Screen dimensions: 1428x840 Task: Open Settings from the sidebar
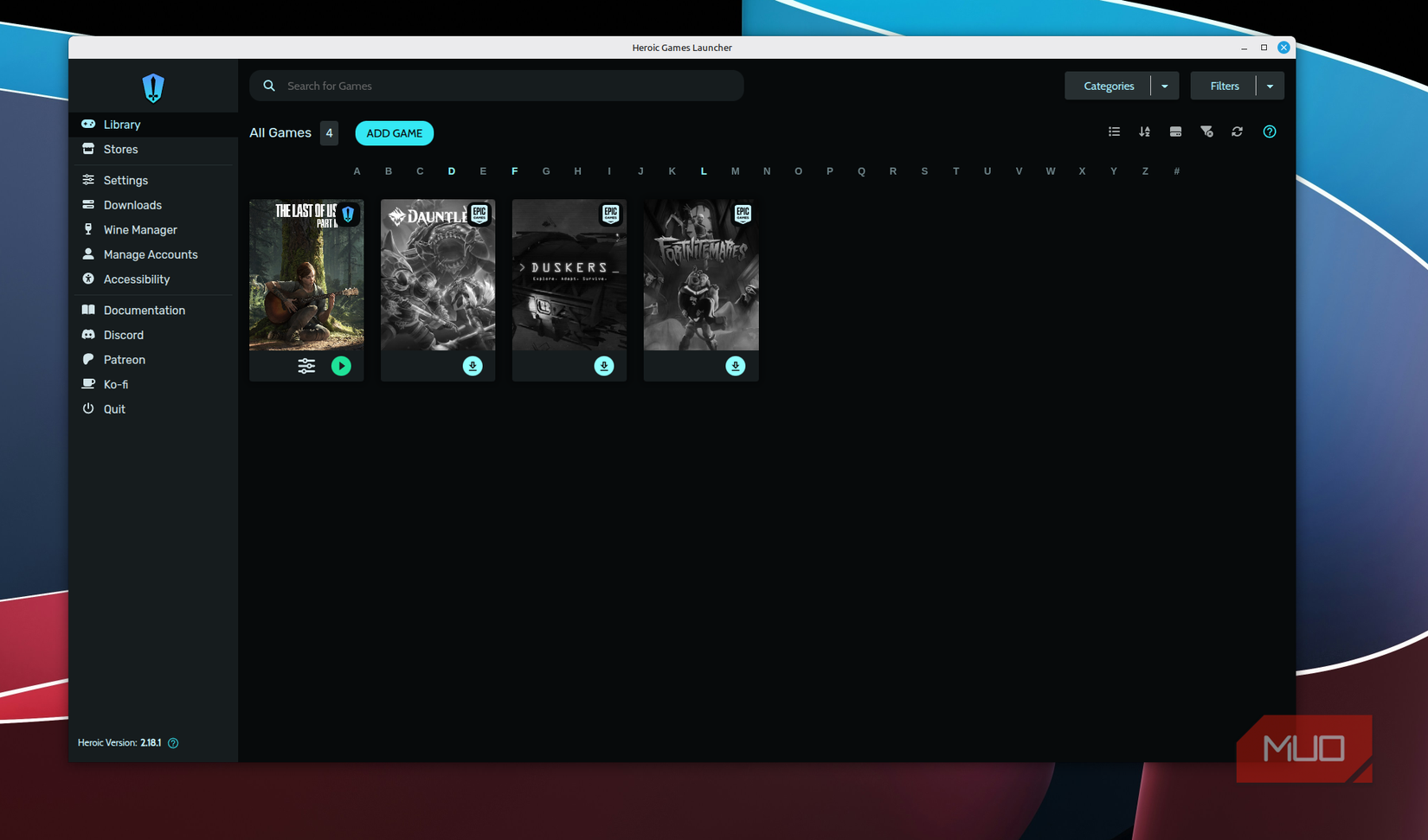tap(153, 180)
